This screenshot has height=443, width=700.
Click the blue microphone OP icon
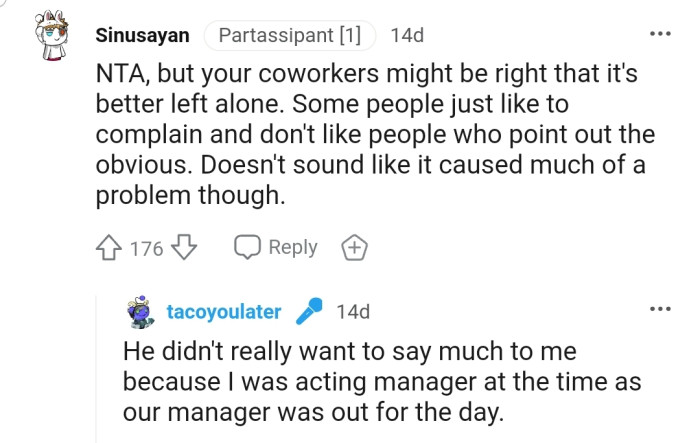tap(310, 312)
